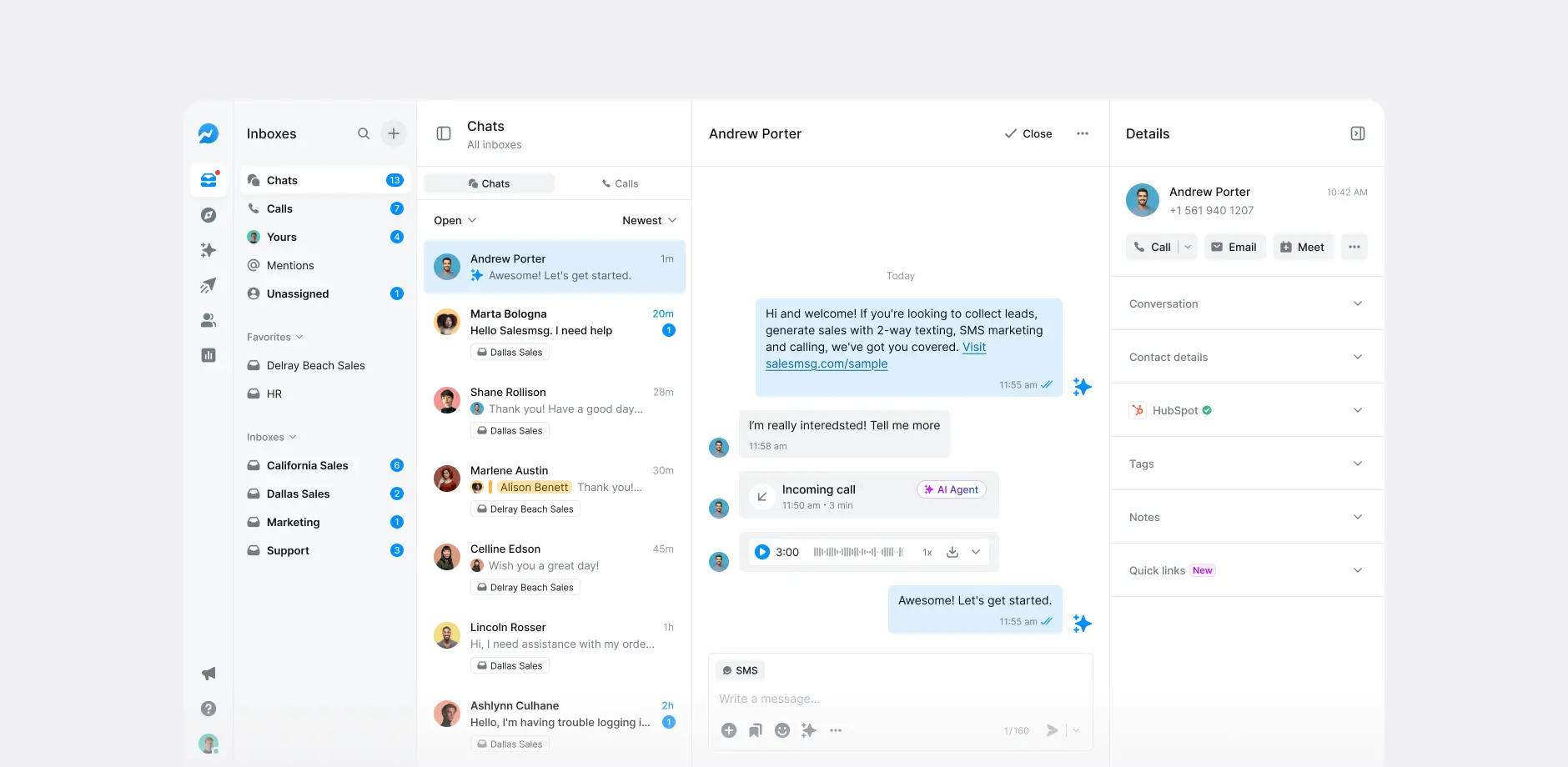Viewport: 1568px width, 767px height.
Task: Collapse the Favorites section
Action: coord(275,337)
